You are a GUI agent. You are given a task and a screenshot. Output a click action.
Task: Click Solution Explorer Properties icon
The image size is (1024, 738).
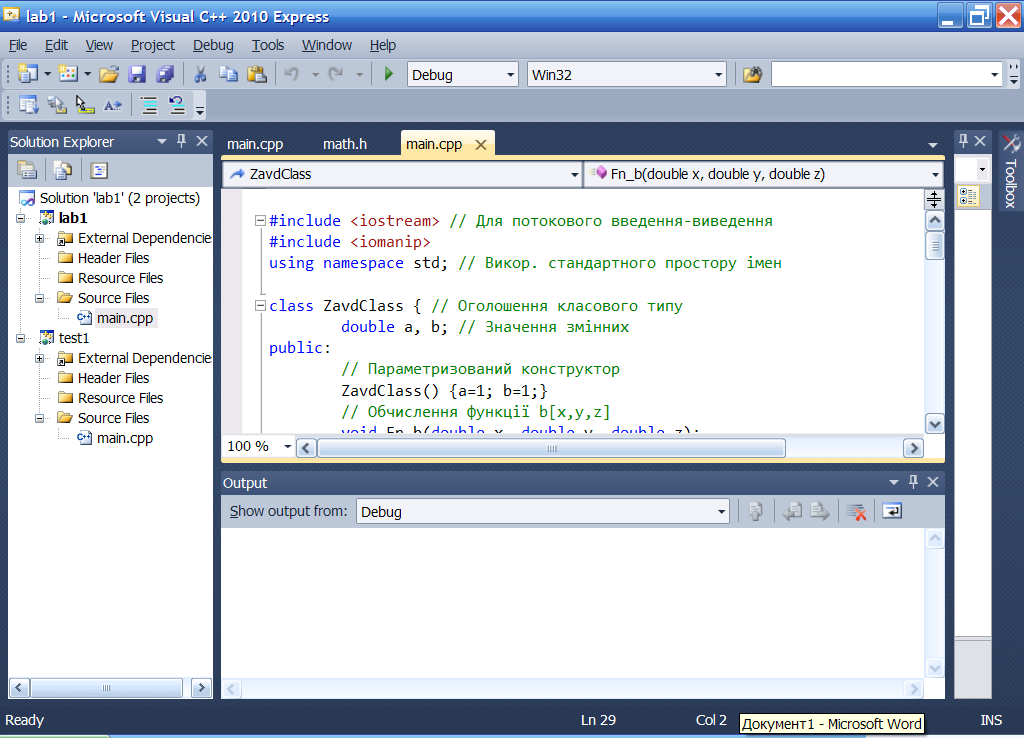[x=27, y=170]
